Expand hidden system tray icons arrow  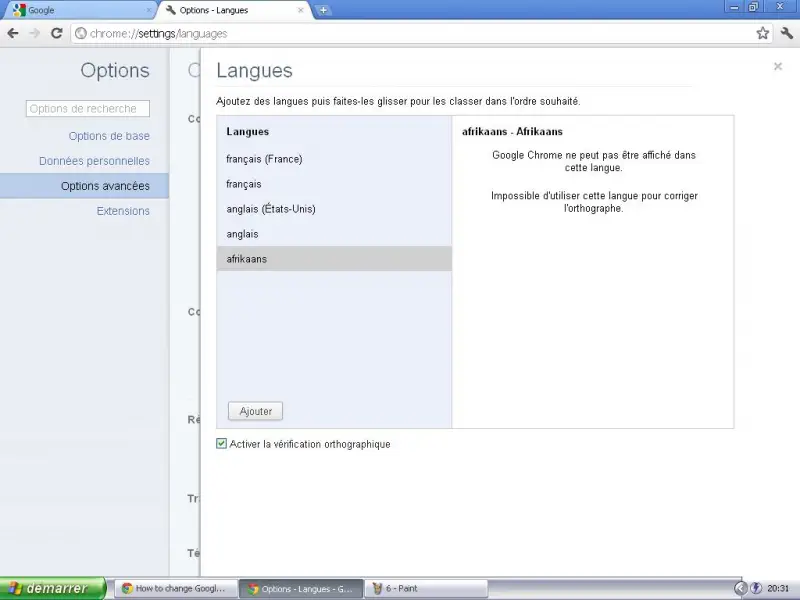[741, 588]
